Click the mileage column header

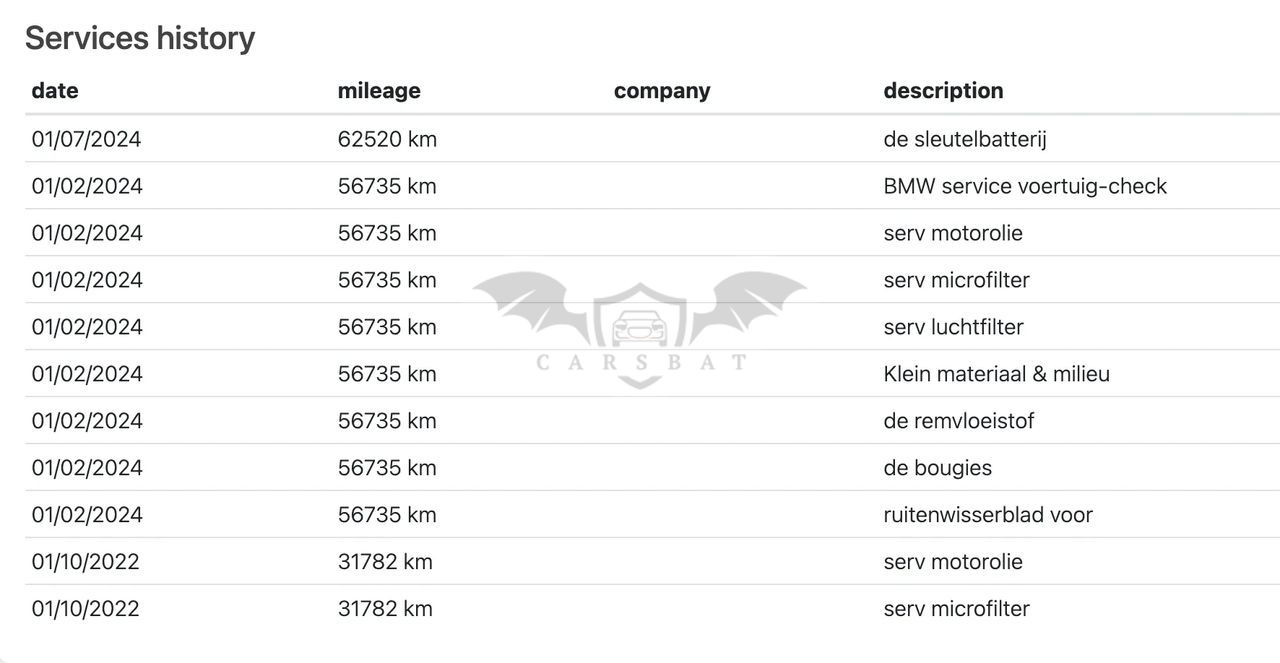pyautogui.click(x=379, y=91)
